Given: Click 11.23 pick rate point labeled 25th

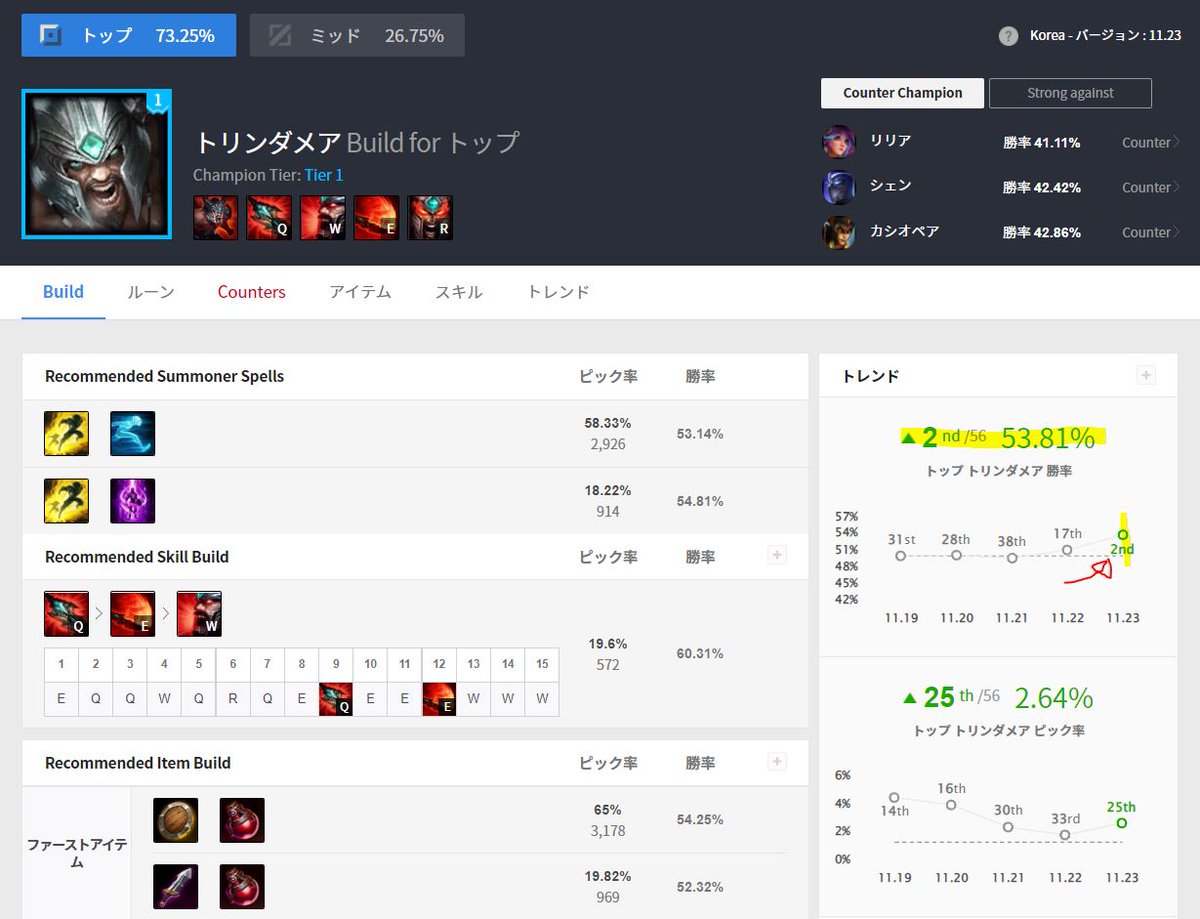Looking at the screenshot, I should 1122,823.
